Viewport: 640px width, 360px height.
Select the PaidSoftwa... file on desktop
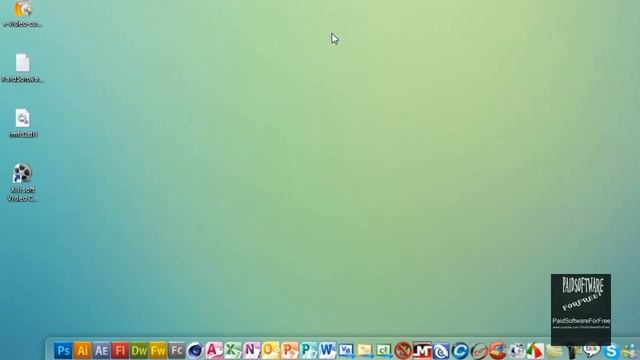pyautogui.click(x=22, y=68)
